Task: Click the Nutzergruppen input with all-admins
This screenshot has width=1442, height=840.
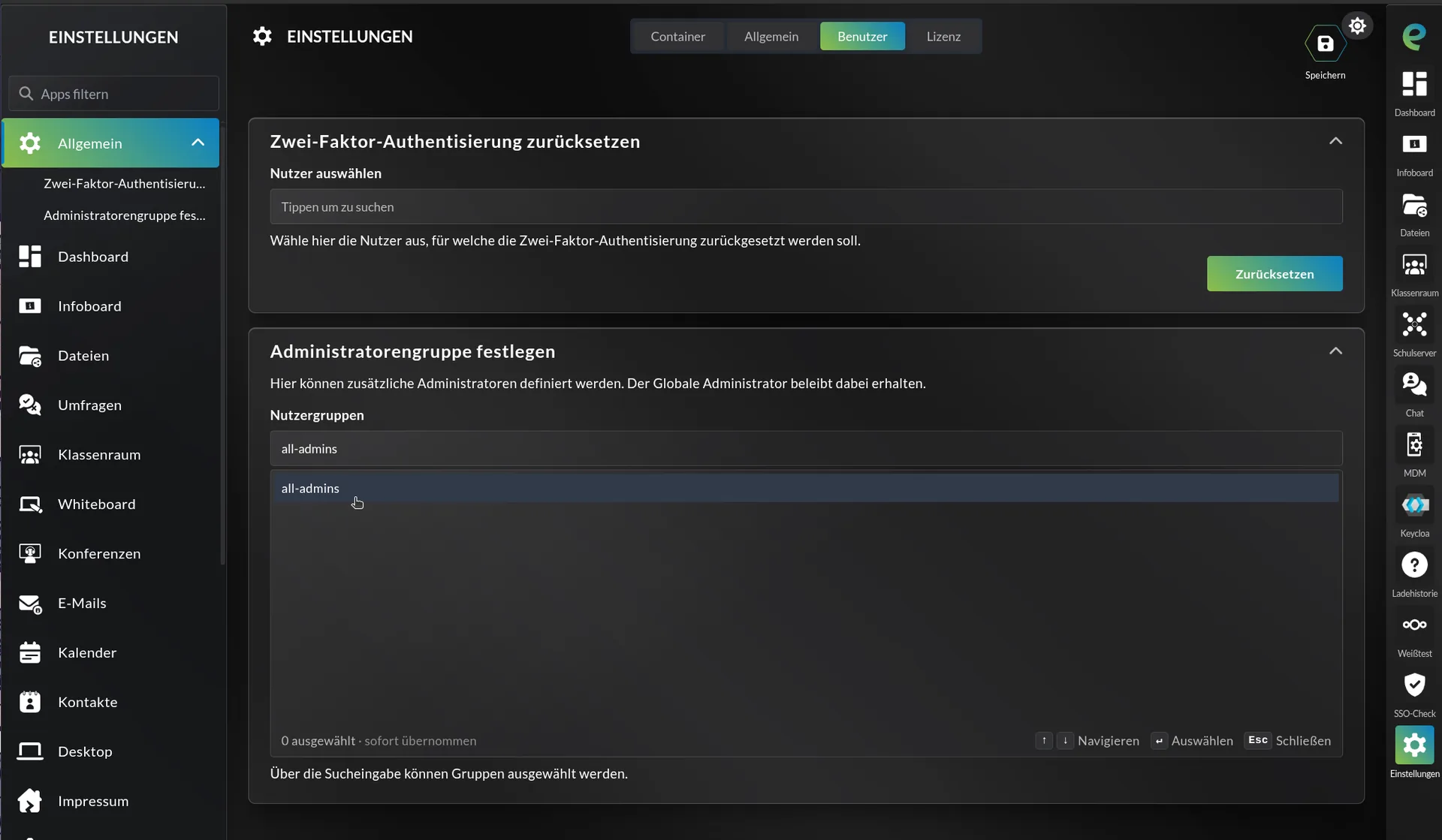Action: point(806,449)
